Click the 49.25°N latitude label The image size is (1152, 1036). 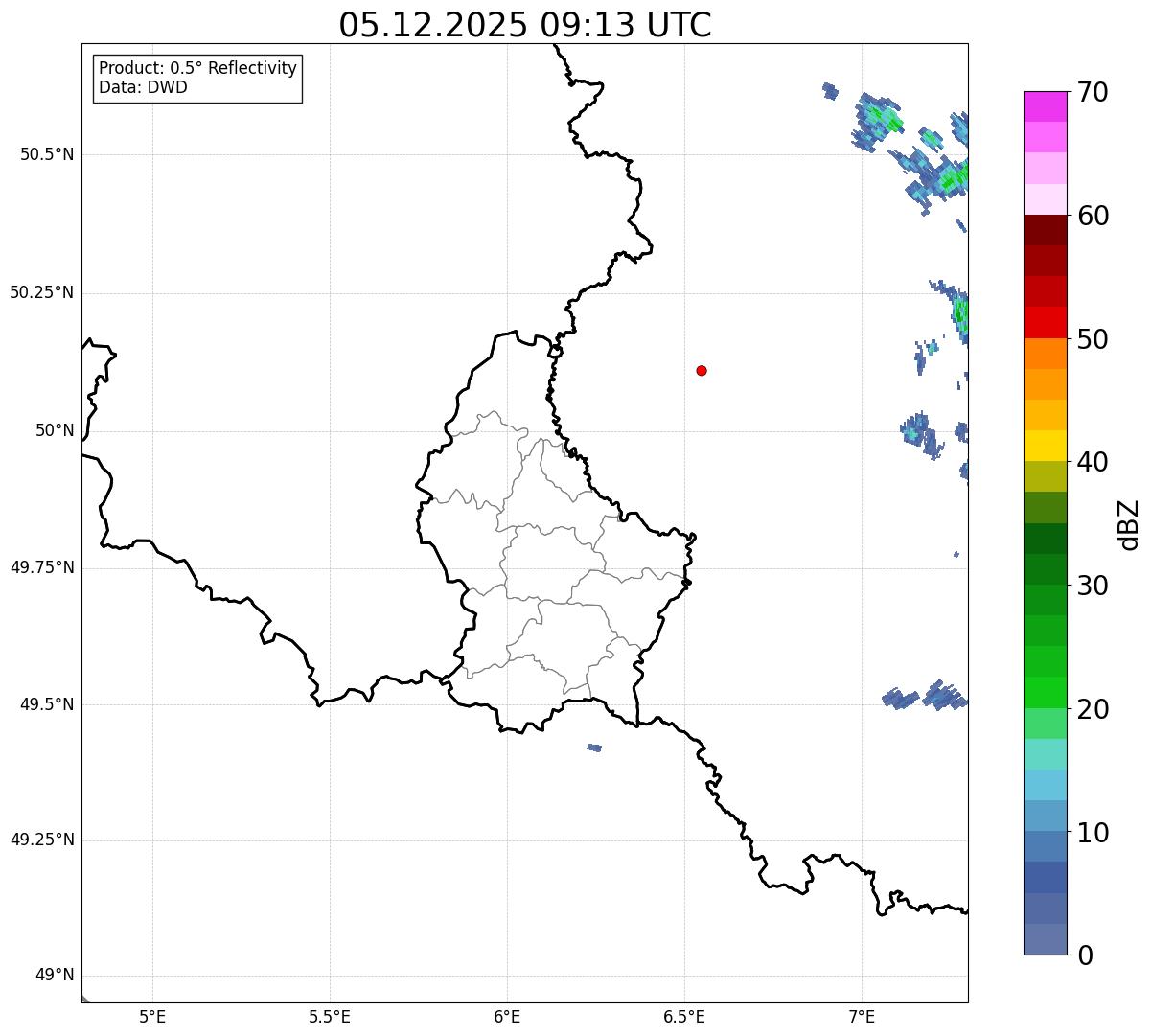(41, 840)
